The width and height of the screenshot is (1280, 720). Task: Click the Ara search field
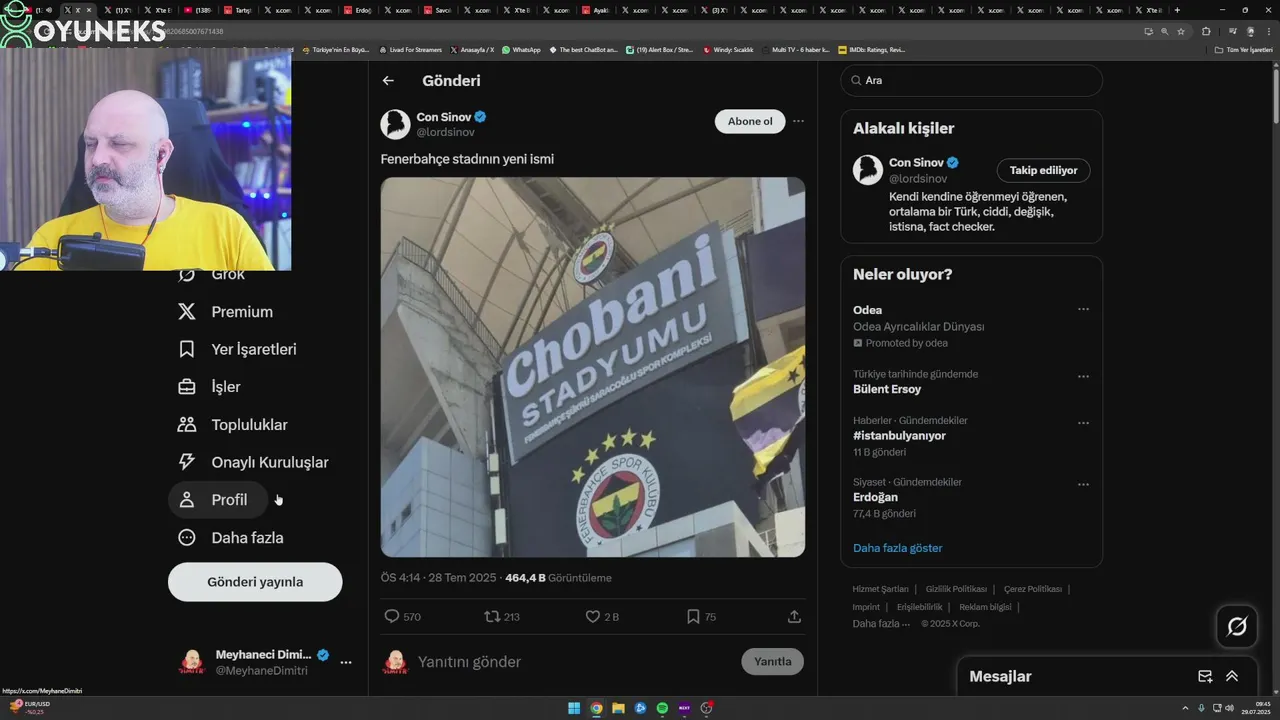click(x=971, y=80)
